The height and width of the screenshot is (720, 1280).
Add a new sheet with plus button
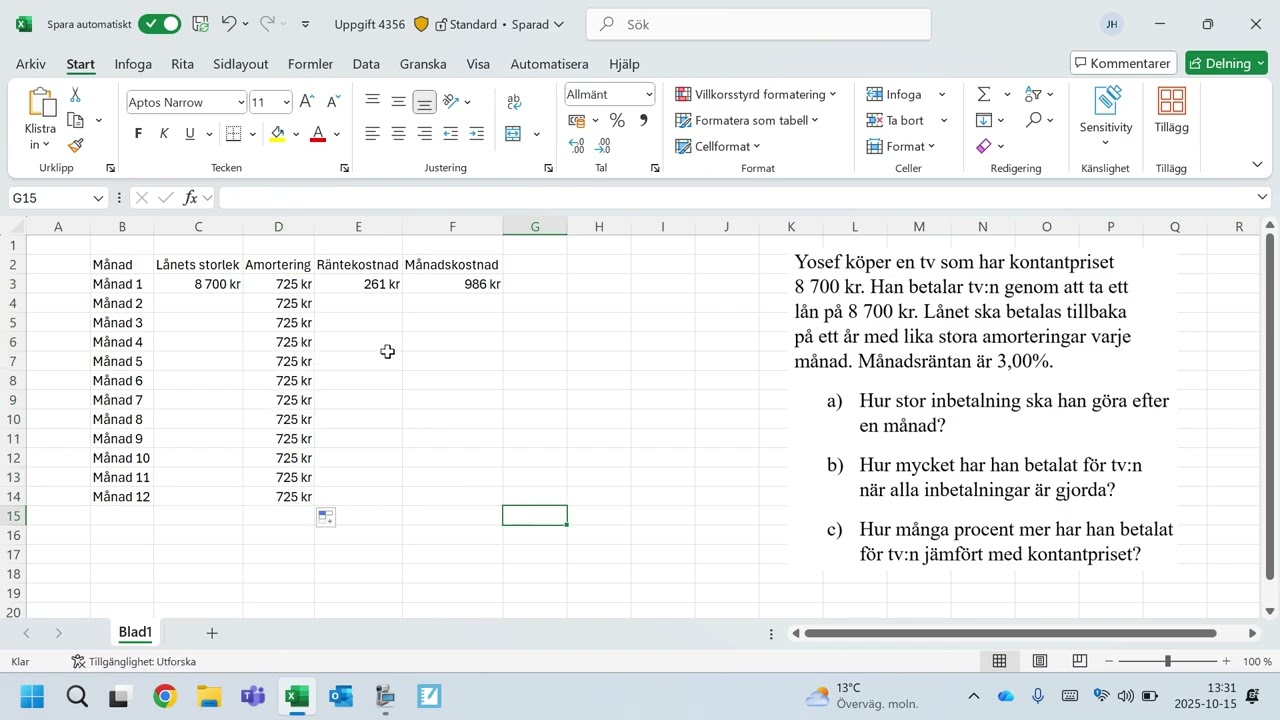[212, 633]
